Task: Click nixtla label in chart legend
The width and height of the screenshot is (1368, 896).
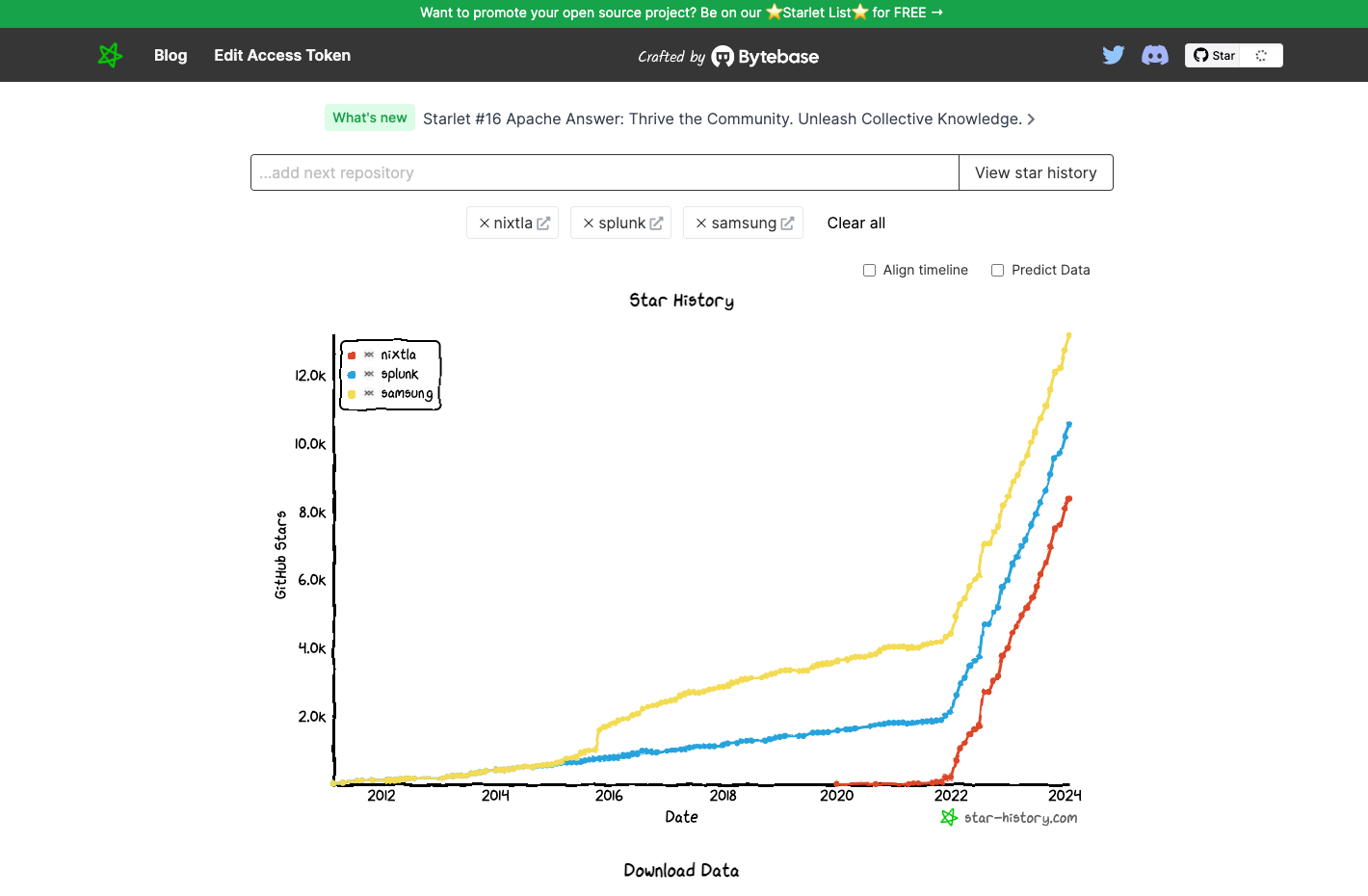Action: (x=398, y=355)
